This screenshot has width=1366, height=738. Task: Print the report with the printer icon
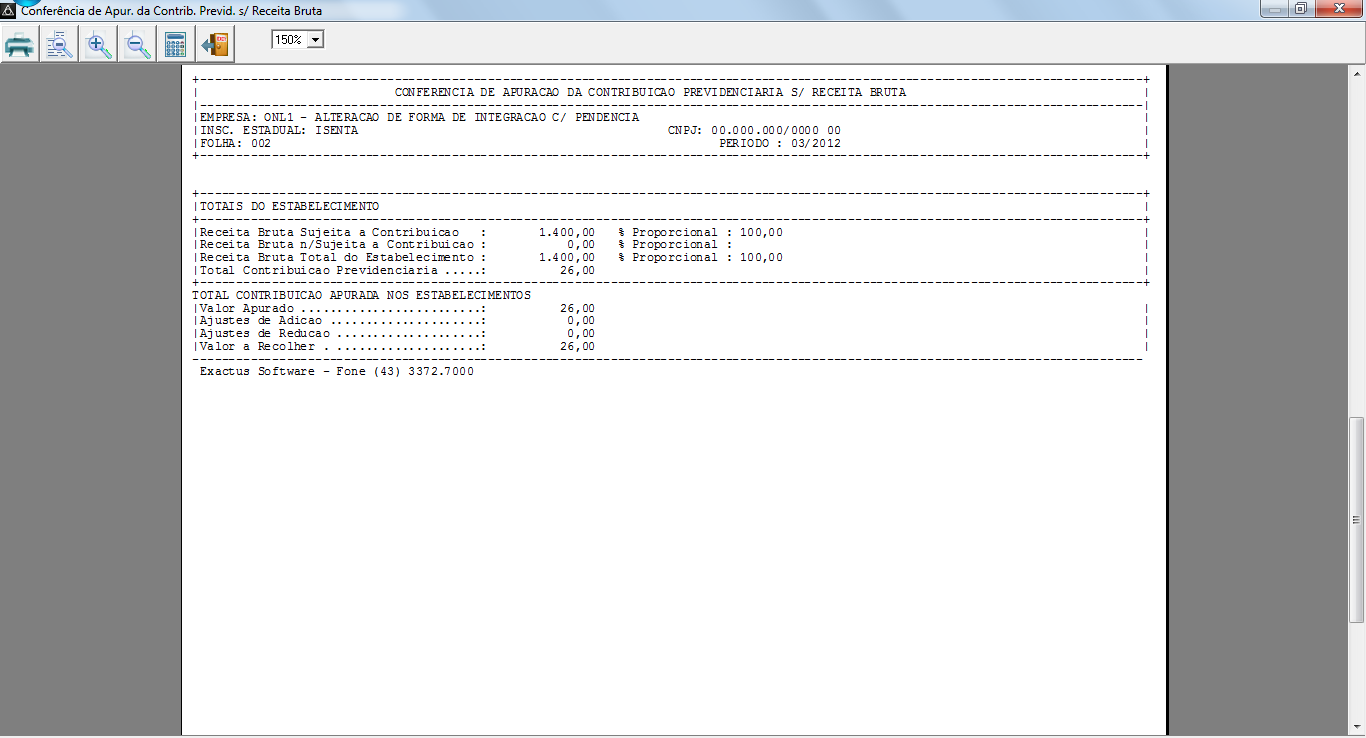[x=20, y=44]
